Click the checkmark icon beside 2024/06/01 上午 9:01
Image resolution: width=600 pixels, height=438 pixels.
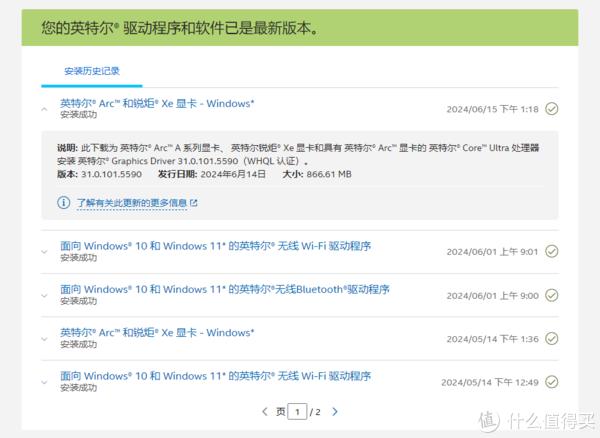click(x=551, y=252)
